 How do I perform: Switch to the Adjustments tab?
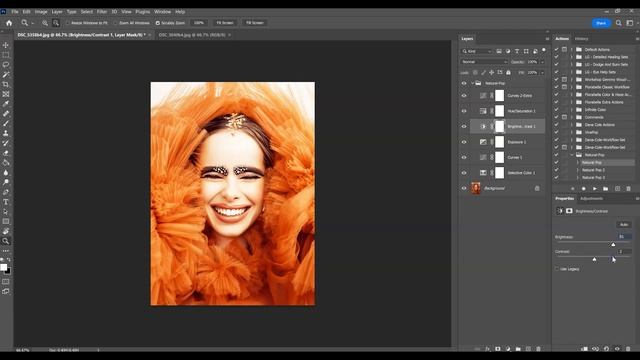click(x=591, y=198)
